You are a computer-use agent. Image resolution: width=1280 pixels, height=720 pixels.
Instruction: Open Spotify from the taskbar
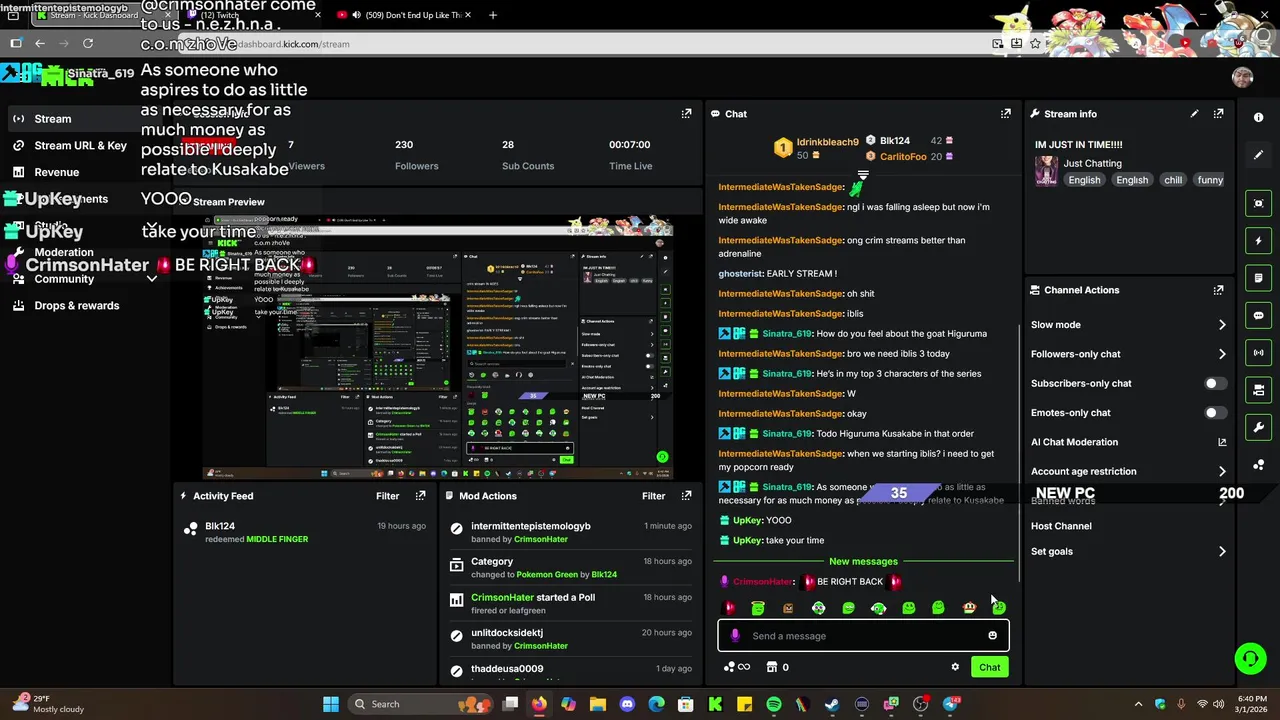tap(774, 704)
